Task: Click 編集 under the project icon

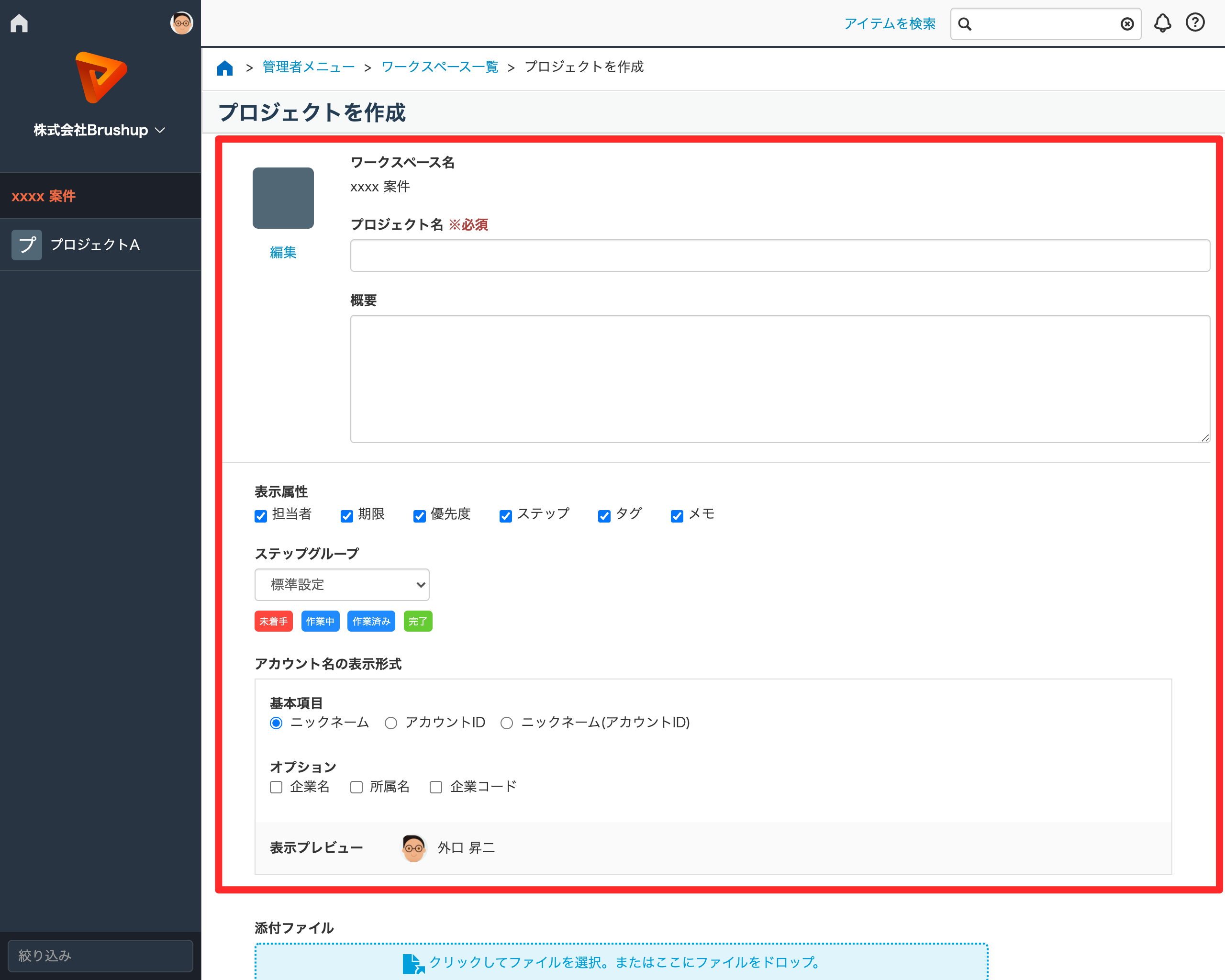Action: point(283,252)
